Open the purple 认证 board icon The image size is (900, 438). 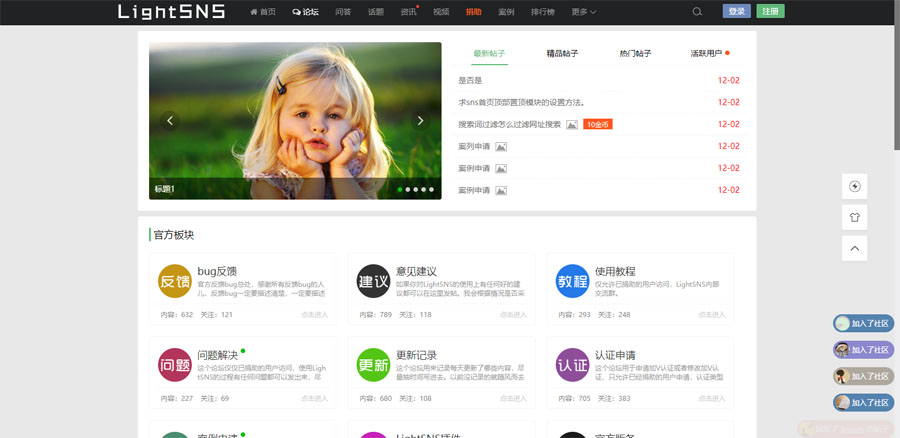tap(572, 365)
